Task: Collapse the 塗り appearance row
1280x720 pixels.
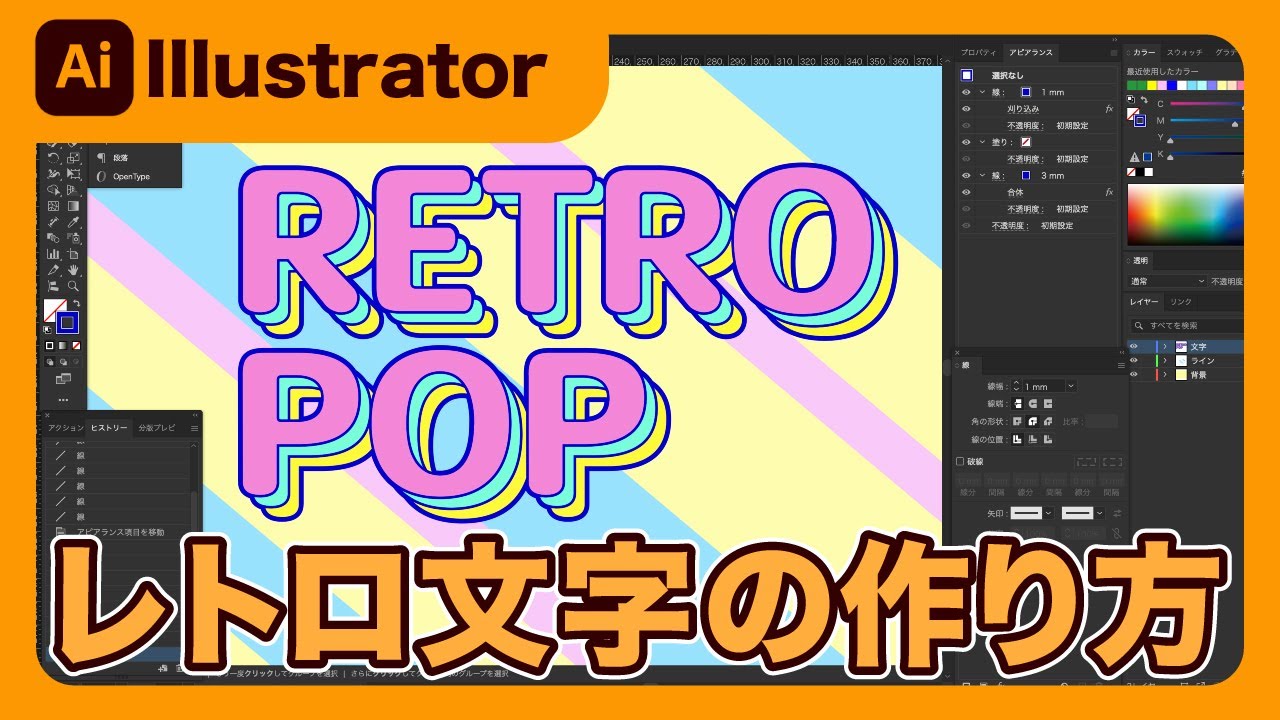Action: tap(982, 142)
